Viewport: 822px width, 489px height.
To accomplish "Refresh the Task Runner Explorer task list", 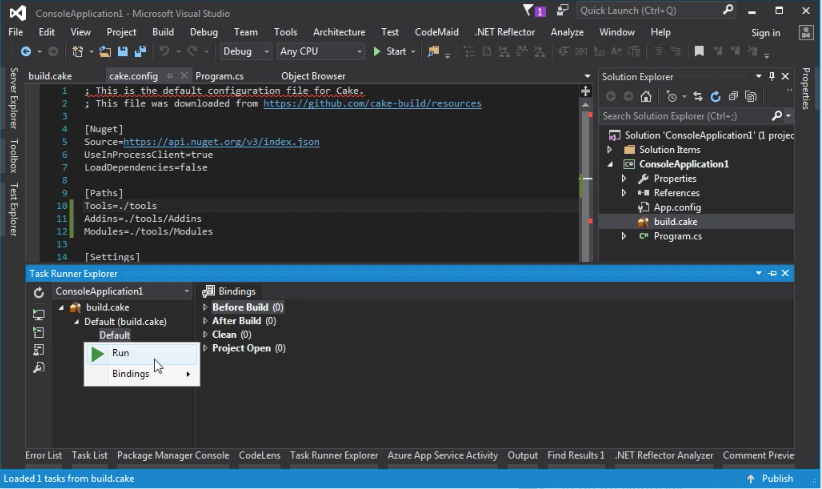I will (39, 292).
